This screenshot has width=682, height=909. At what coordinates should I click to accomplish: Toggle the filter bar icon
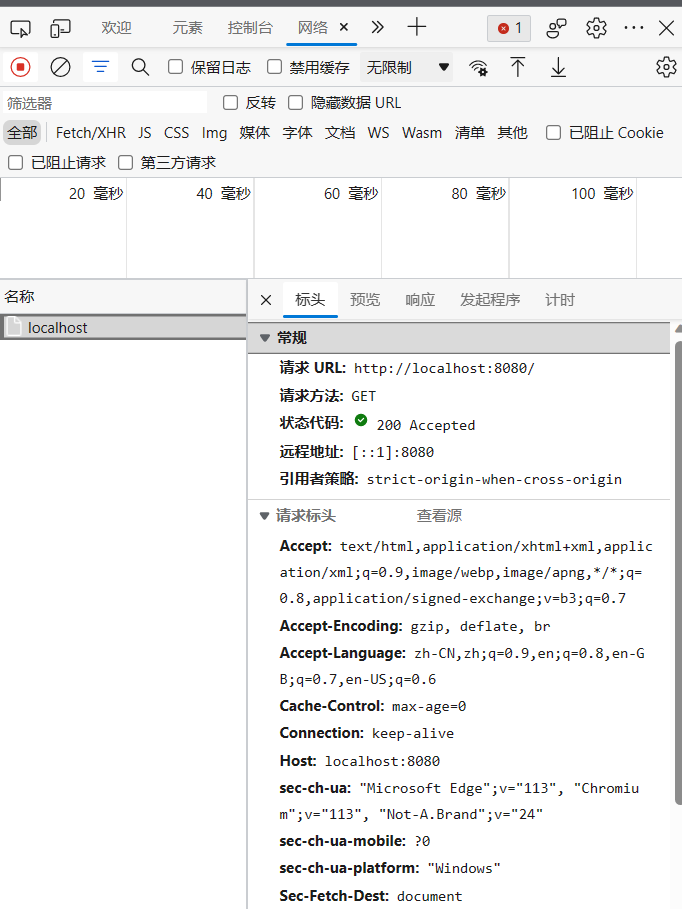[100, 67]
